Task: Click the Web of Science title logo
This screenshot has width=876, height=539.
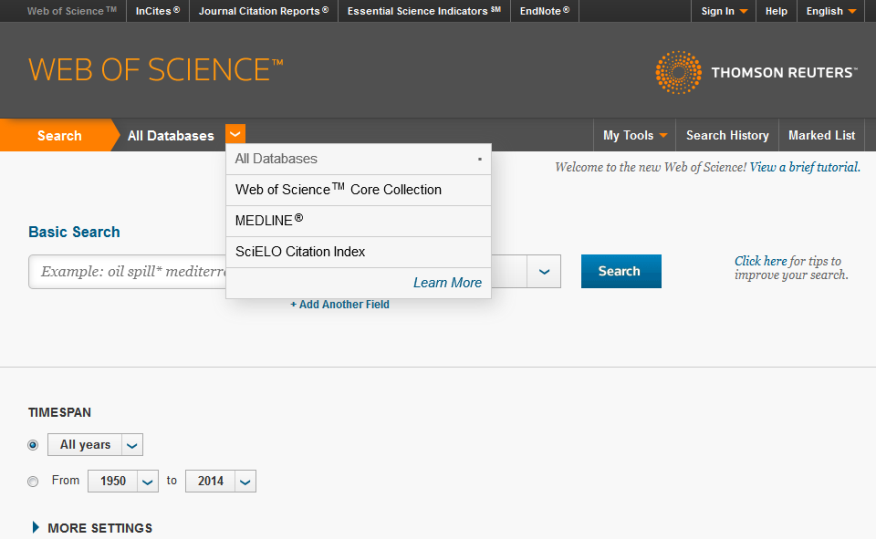Action: coord(155,70)
